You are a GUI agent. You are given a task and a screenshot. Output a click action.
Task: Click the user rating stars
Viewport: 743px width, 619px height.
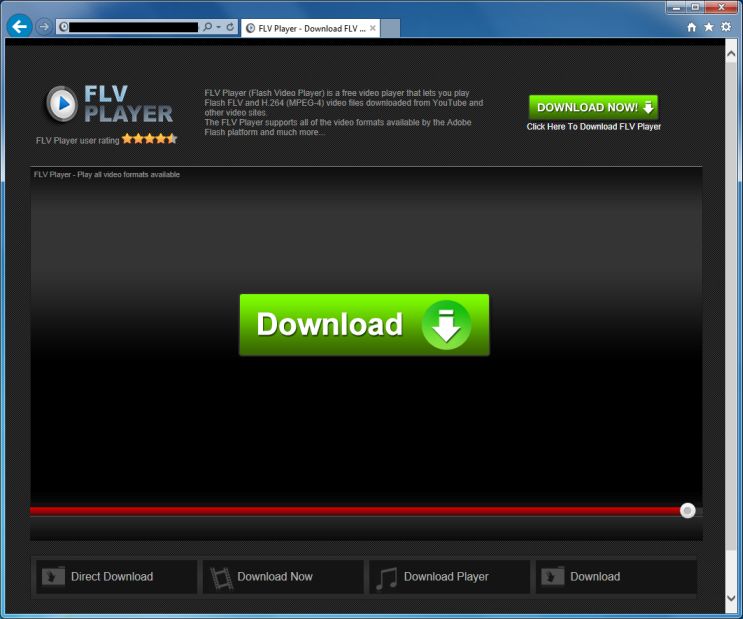[150, 139]
